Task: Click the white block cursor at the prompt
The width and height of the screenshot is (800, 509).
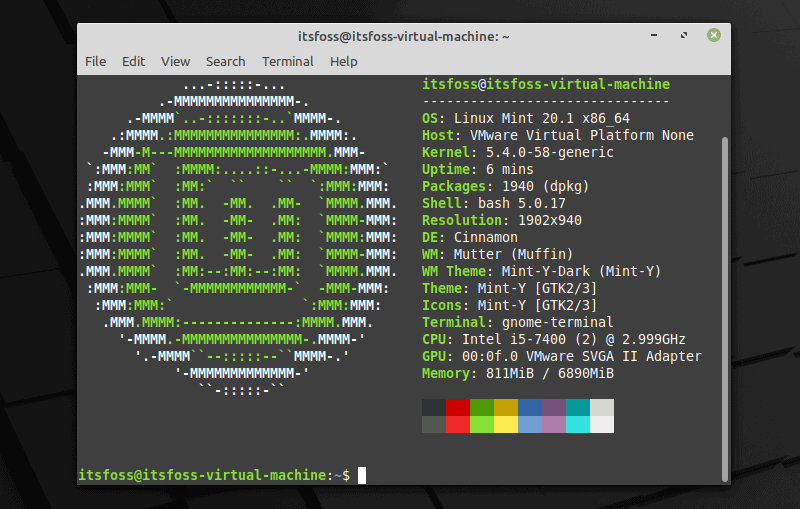Action: click(x=362, y=475)
